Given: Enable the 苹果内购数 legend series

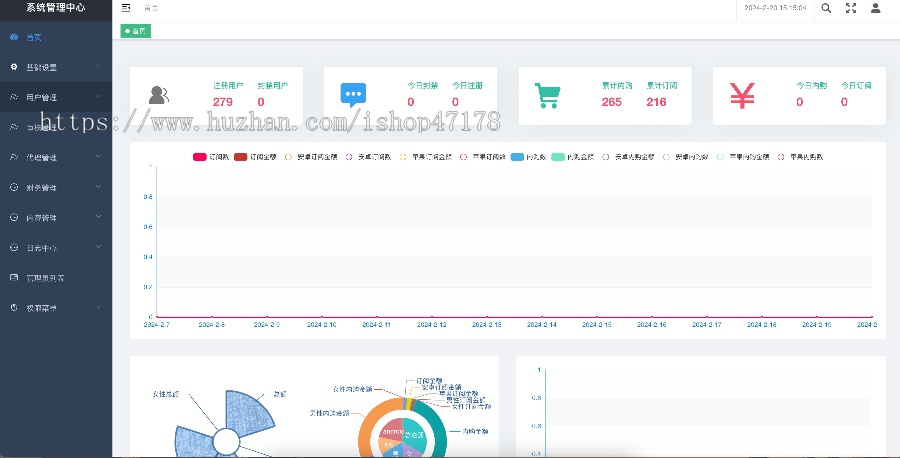Looking at the screenshot, I should [x=800, y=157].
